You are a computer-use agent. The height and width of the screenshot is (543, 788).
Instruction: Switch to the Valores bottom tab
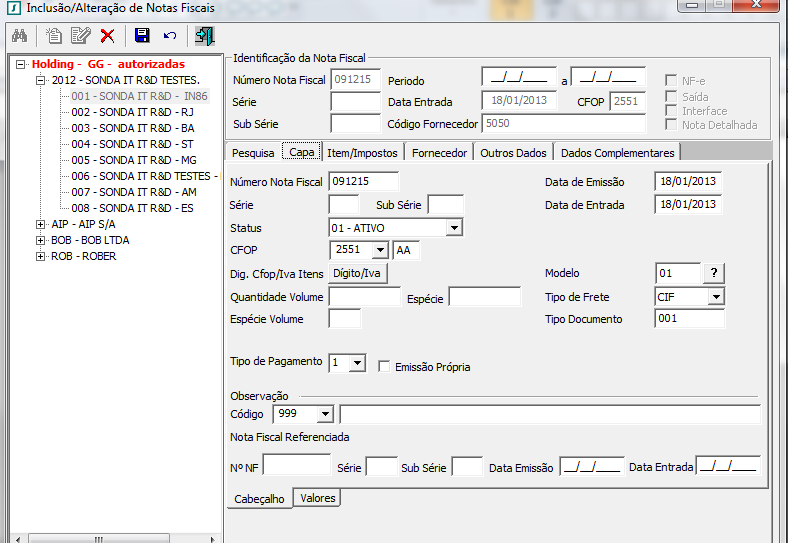[x=317, y=498]
